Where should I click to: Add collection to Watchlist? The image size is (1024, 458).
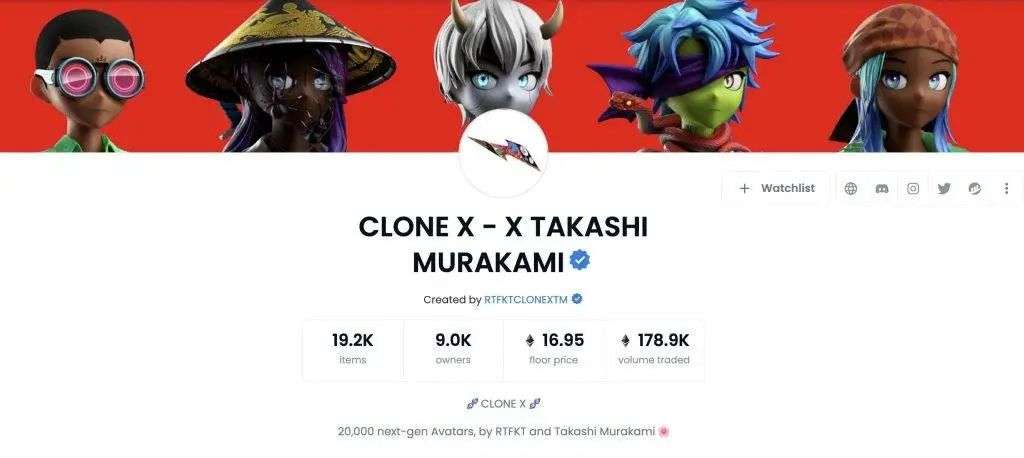[x=776, y=188]
